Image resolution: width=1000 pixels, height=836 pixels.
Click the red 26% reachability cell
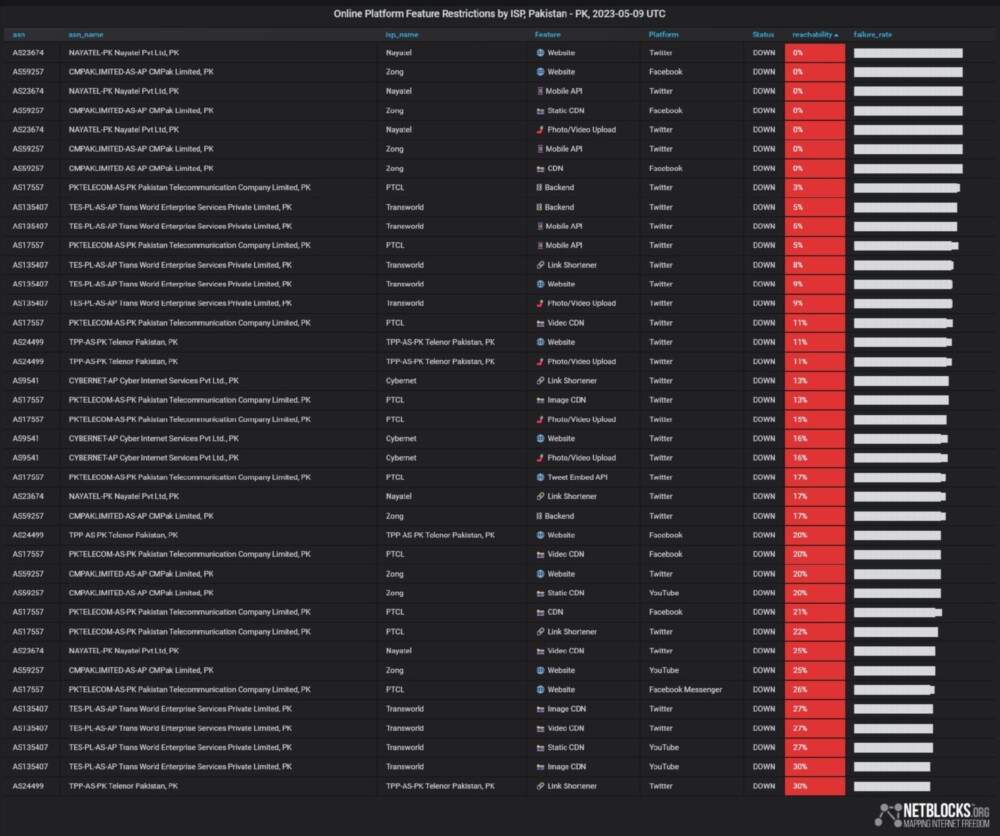pos(814,690)
